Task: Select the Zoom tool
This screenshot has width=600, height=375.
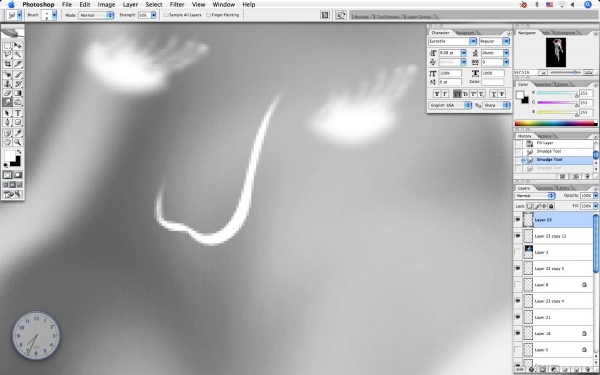Action: 18,142
